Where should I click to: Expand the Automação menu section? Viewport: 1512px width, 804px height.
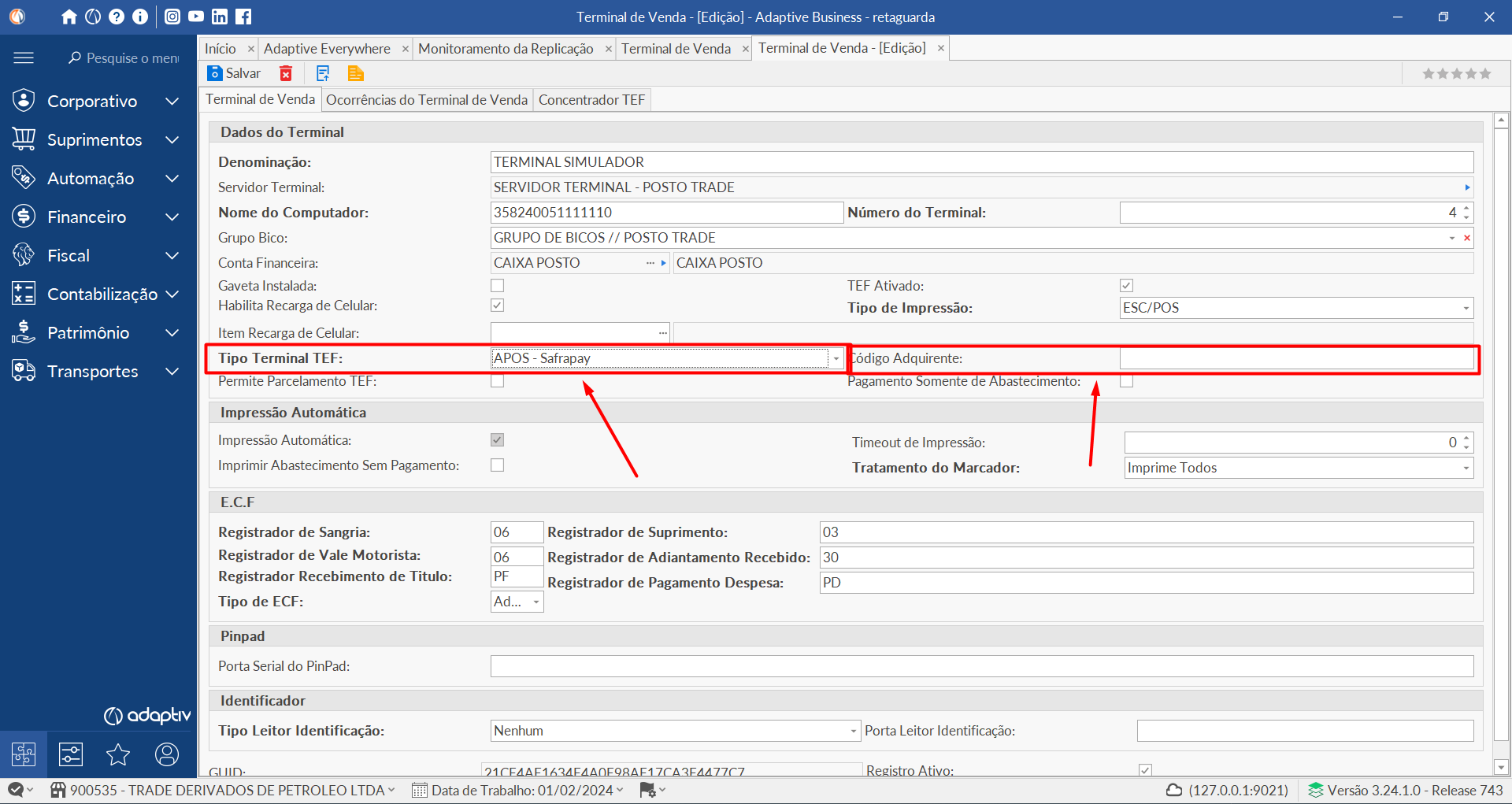point(98,178)
